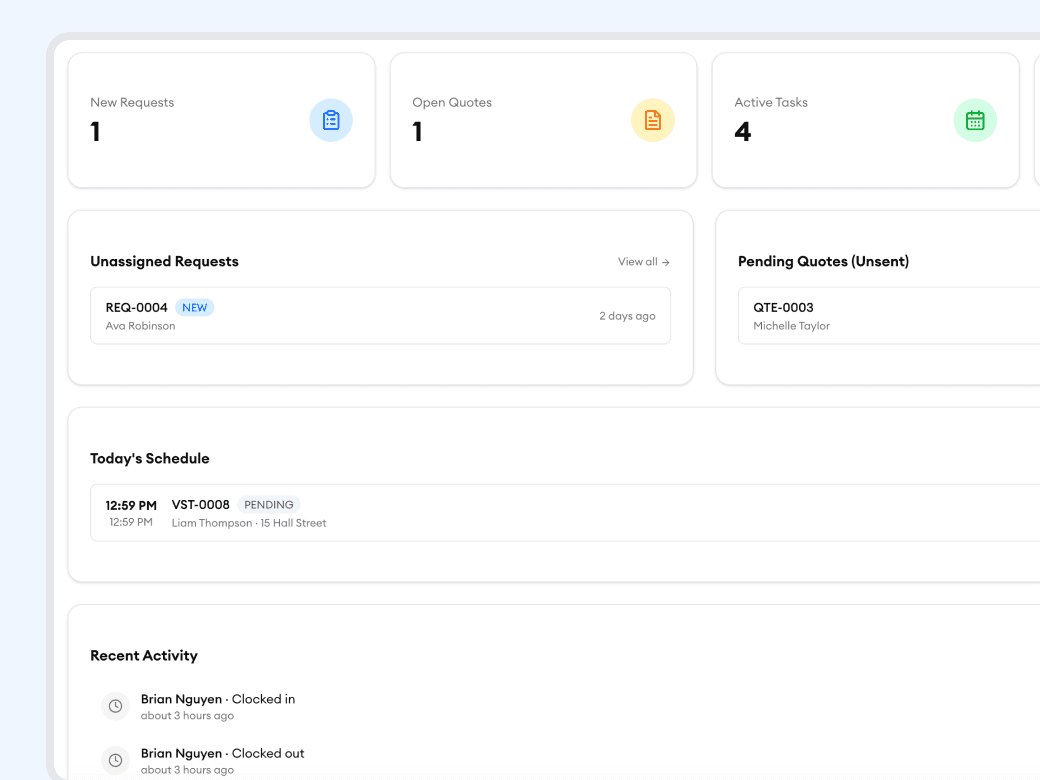Click the clock icon beside Brian Nguyen's clock-in
Screen dimensions: 1040x780
(115, 705)
